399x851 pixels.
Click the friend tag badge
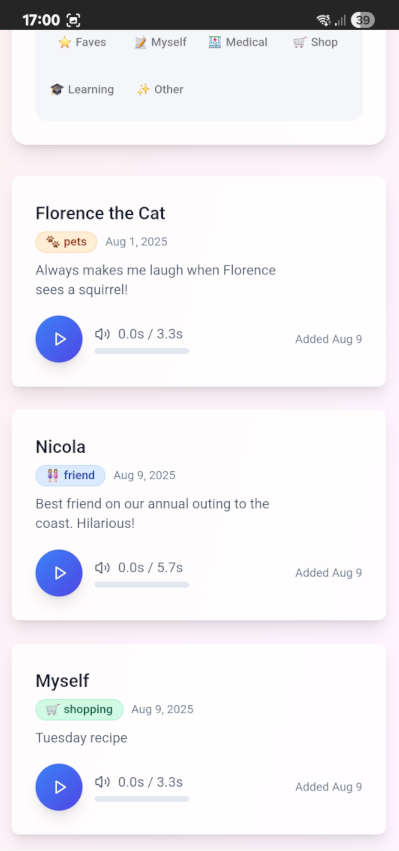[71, 476]
